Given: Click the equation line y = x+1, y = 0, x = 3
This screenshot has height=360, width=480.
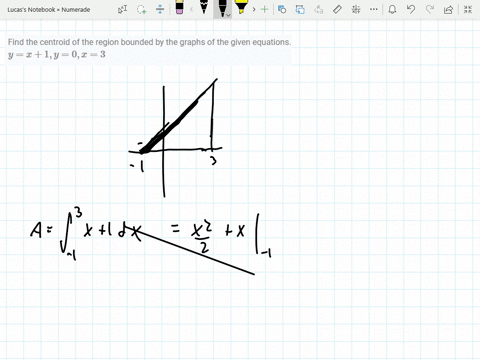Looking at the screenshot, I should [57, 54].
